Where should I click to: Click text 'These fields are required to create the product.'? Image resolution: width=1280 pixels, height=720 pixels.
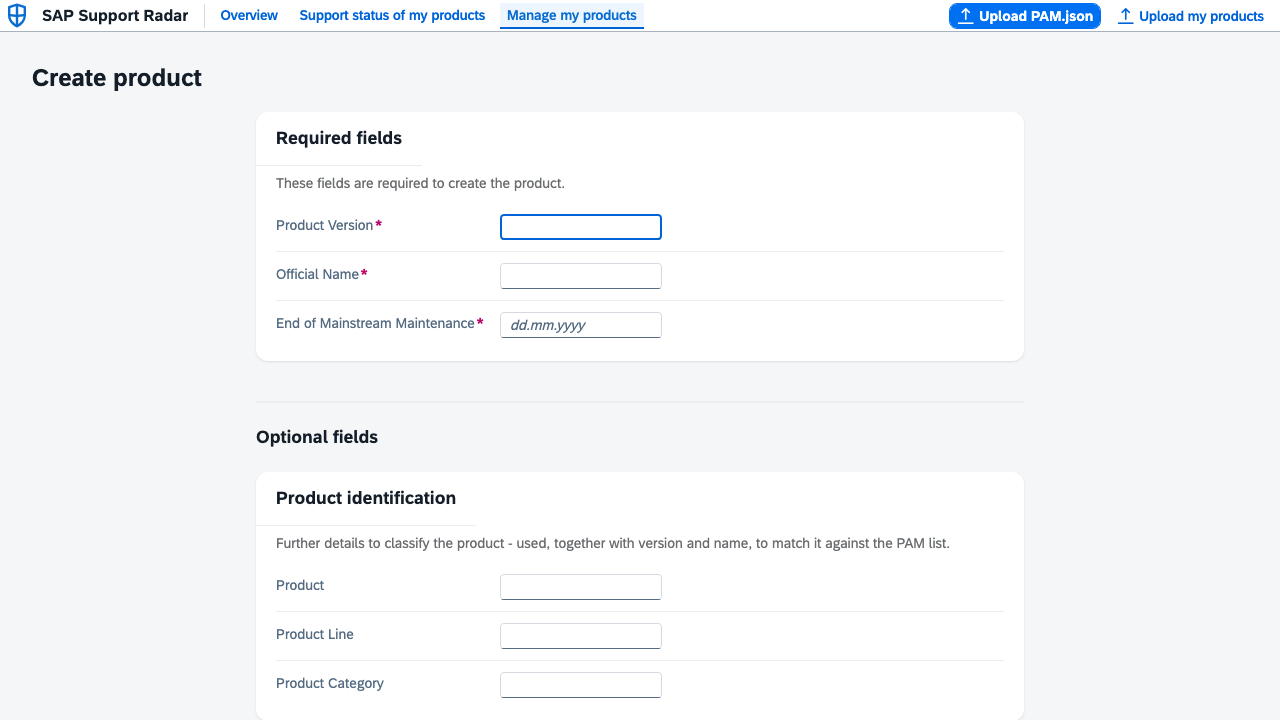coord(420,183)
